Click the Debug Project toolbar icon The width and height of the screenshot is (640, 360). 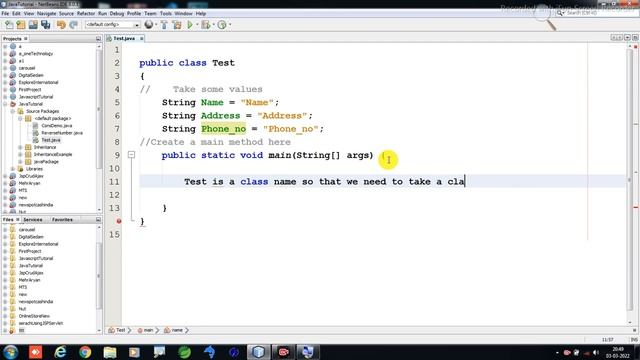point(205,25)
